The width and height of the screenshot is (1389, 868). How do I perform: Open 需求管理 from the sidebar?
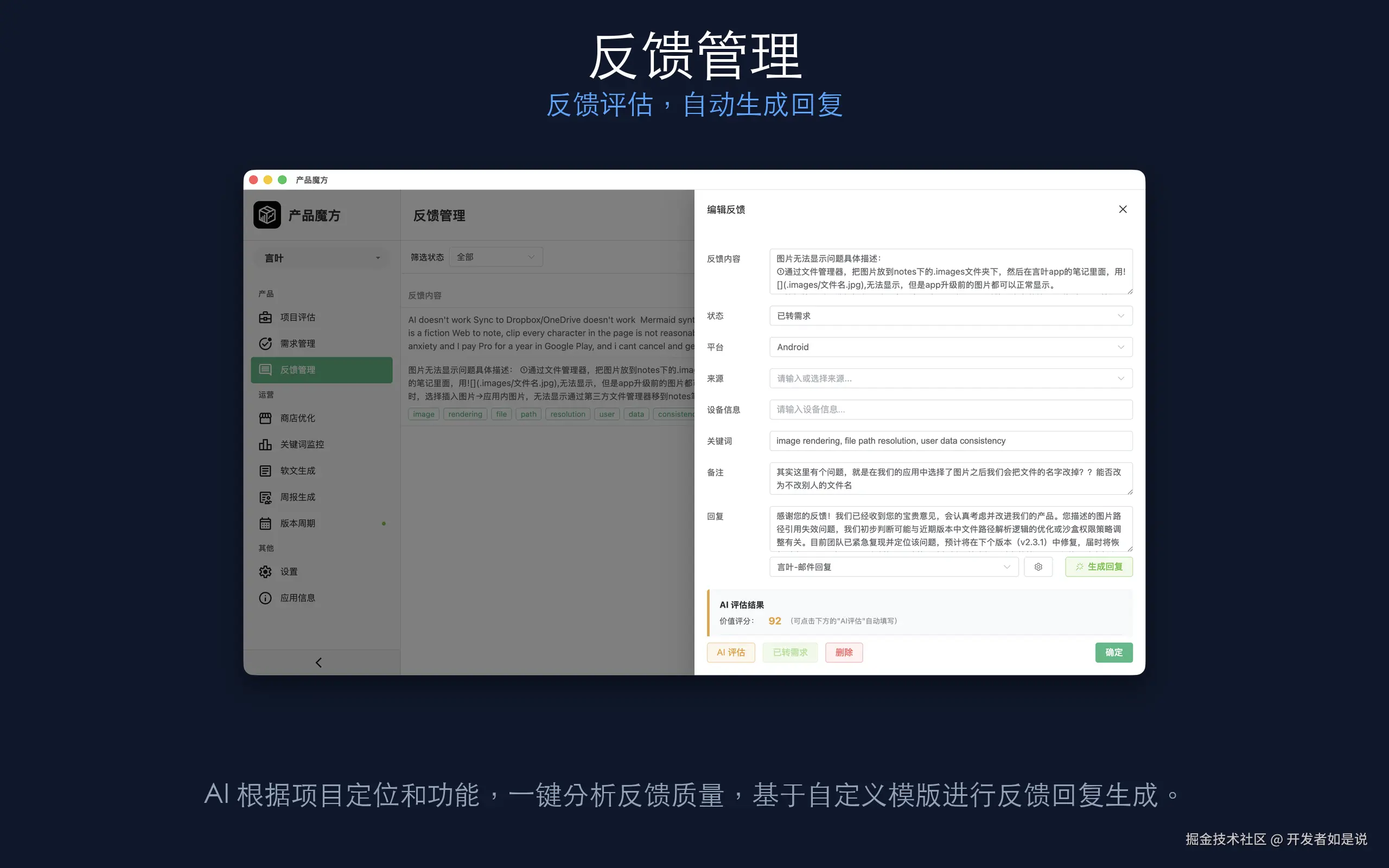point(321,344)
